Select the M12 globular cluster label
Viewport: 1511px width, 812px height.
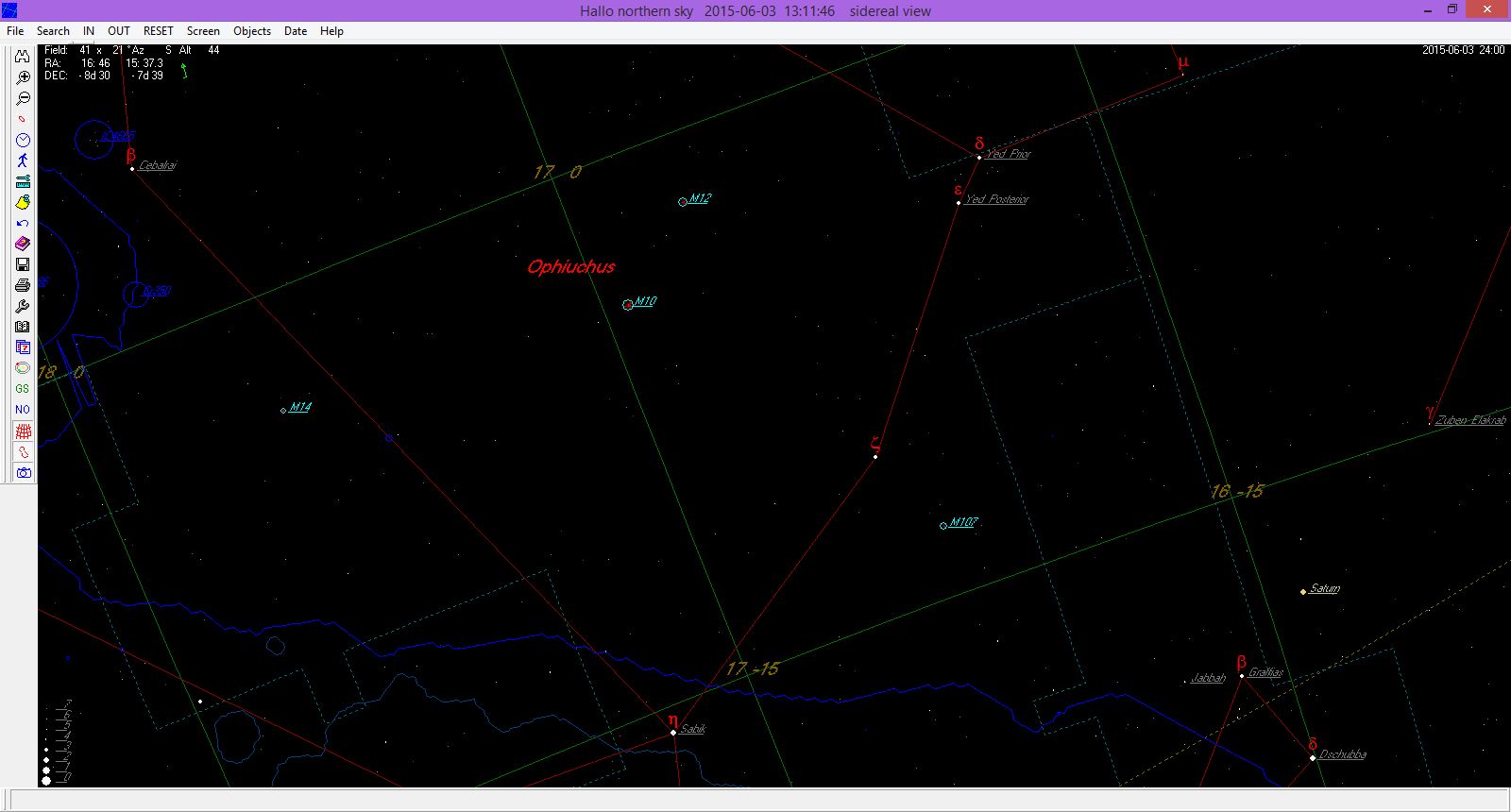click(x=700, y=198)
